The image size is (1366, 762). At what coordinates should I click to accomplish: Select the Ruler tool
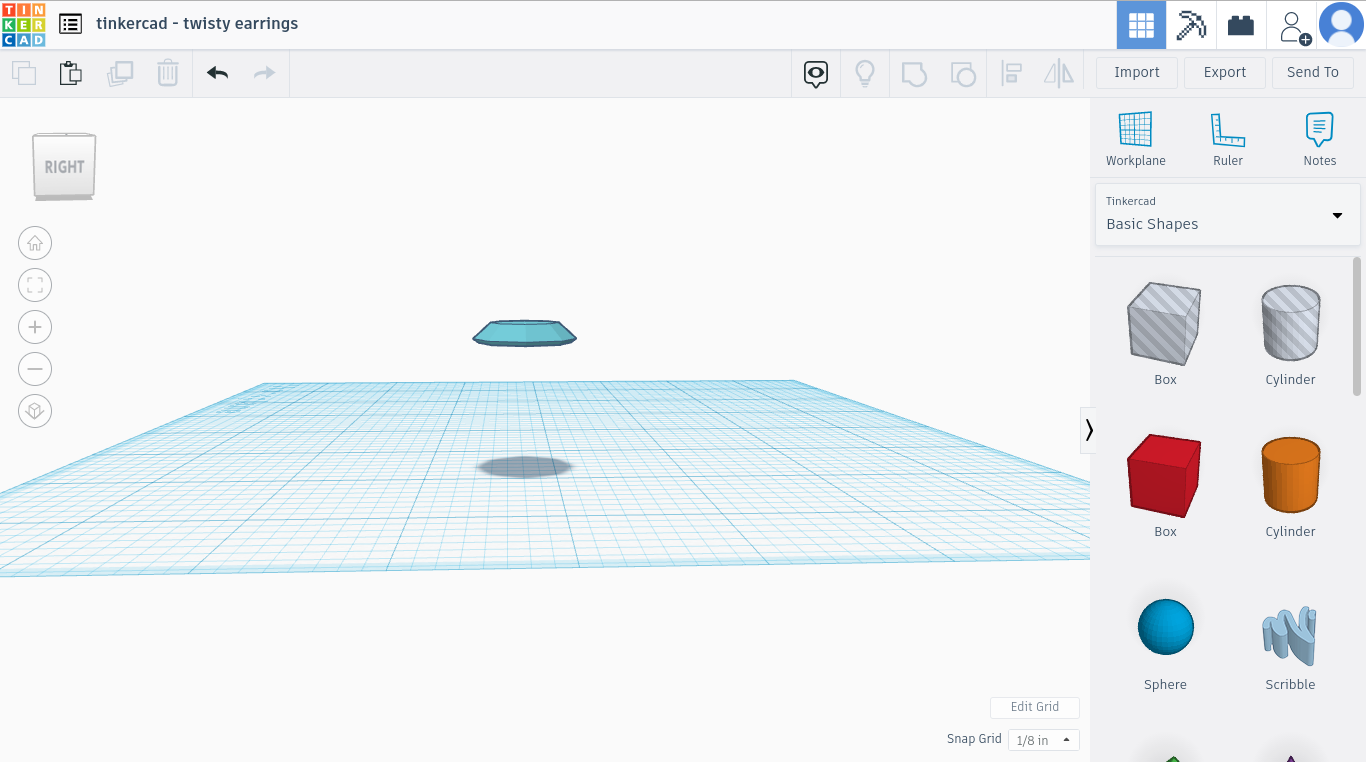(1227, 138)
